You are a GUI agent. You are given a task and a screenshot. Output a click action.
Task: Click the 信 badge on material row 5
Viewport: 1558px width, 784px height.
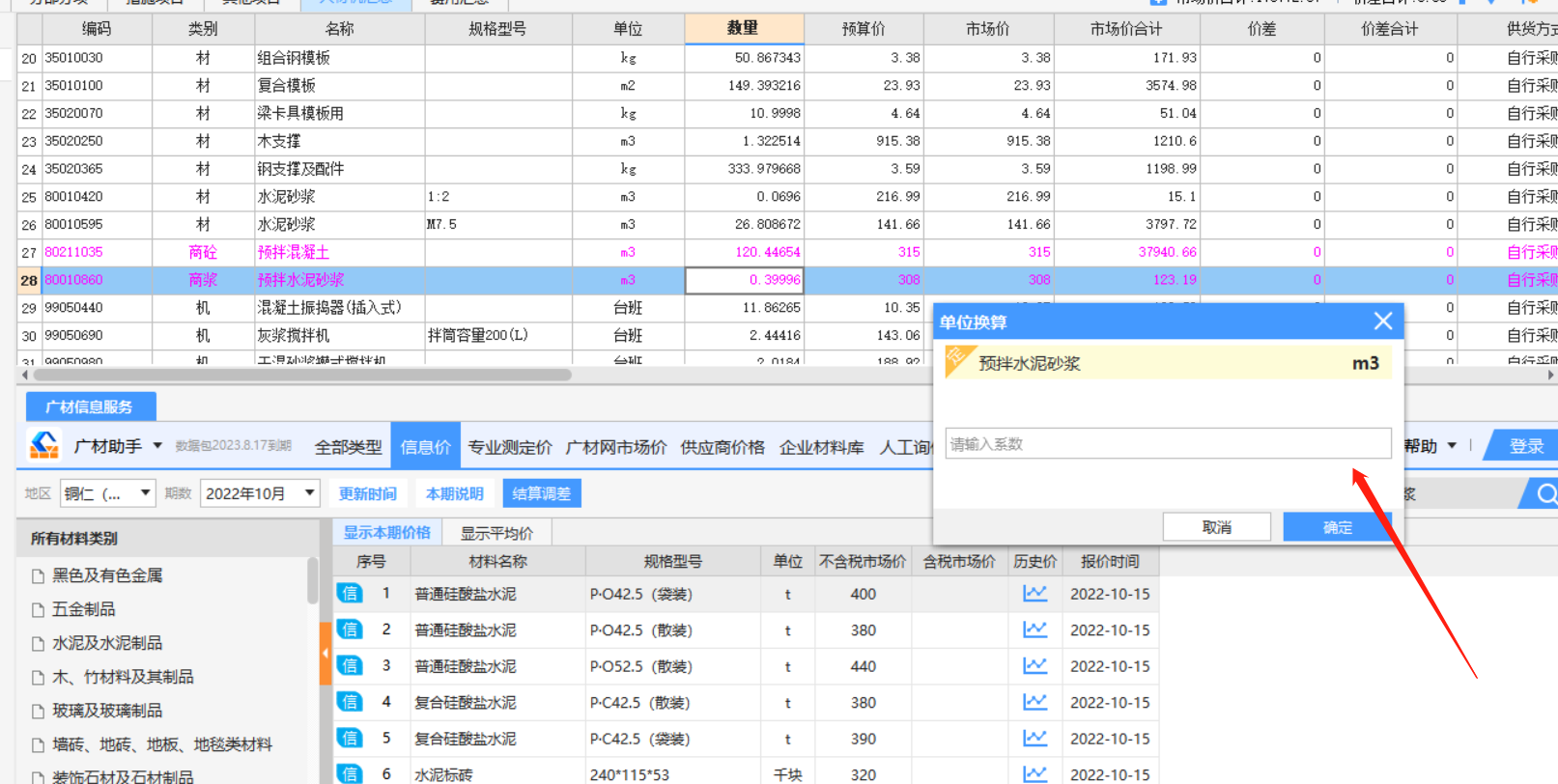(350, 738)
